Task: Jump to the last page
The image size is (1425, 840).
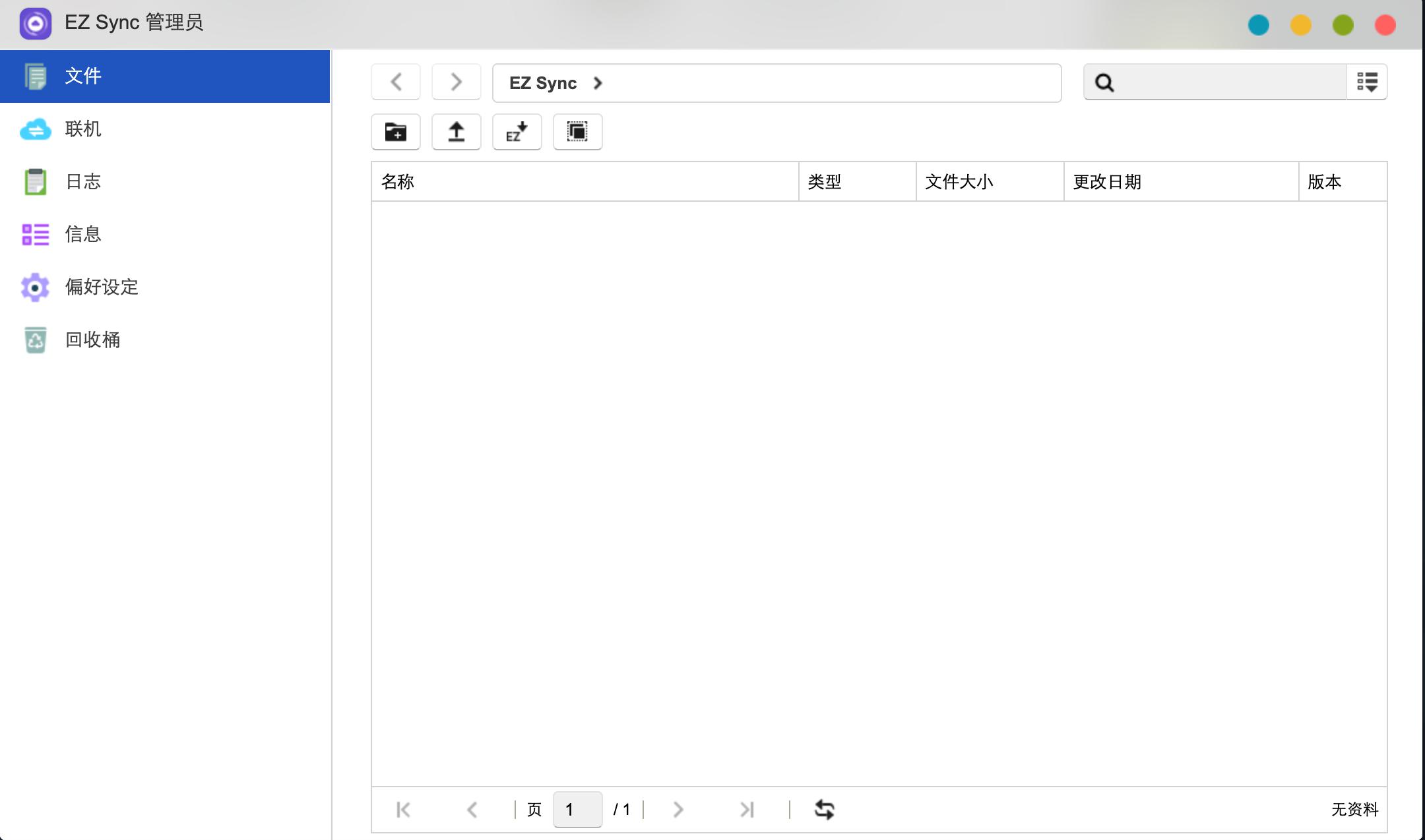Action: [748, 809]
